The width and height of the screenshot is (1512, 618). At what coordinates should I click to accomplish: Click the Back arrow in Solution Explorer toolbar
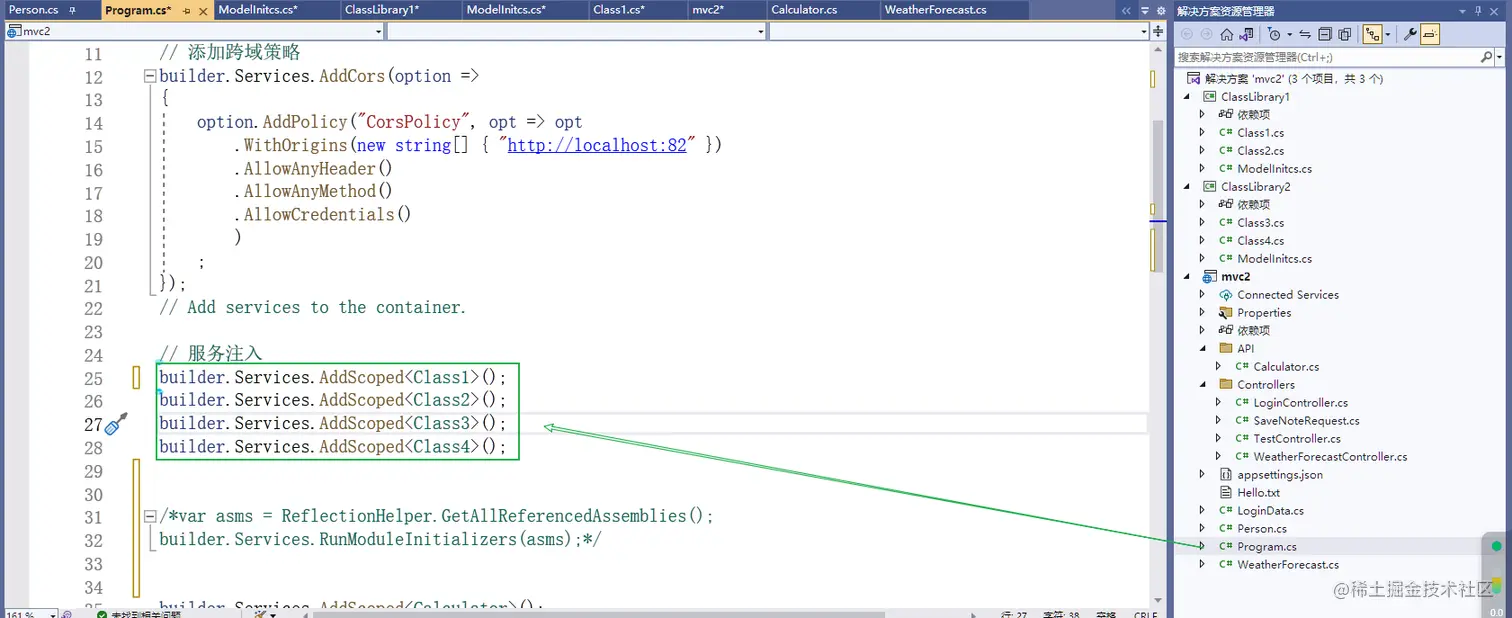[x=1187, y=34]
